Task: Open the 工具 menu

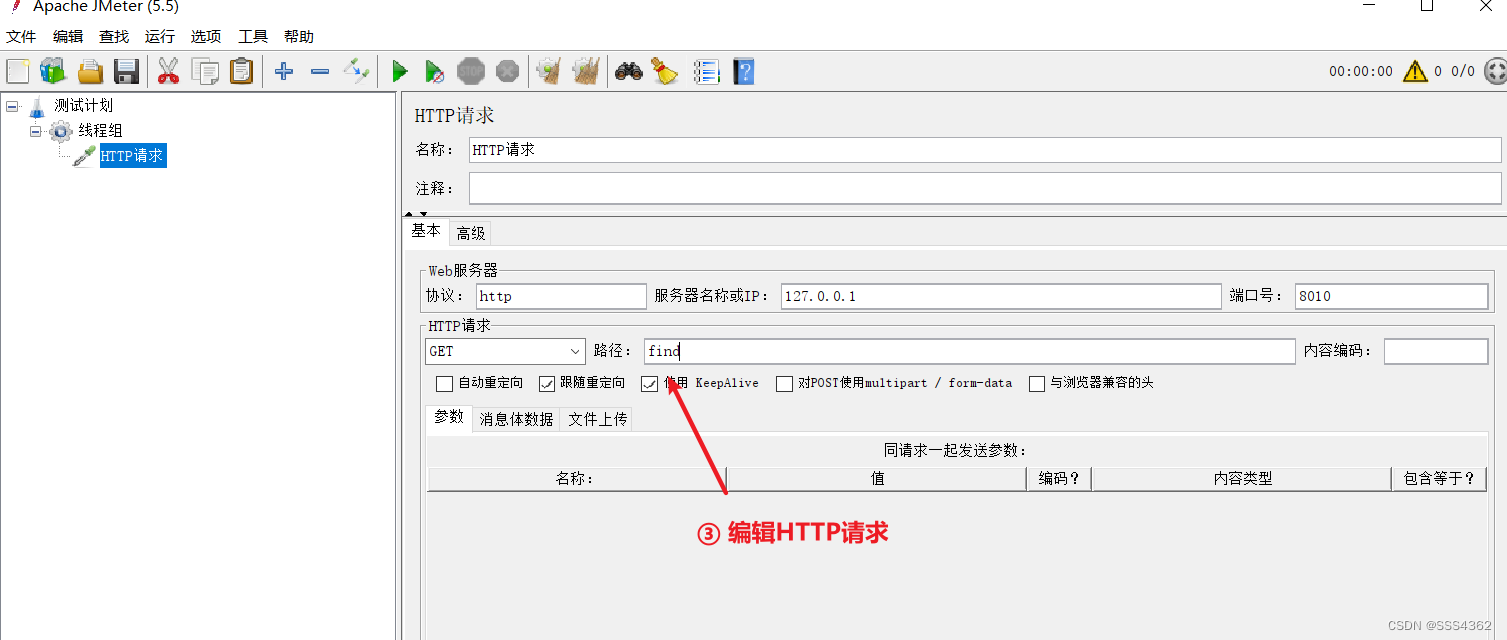Action: point(253,36)
